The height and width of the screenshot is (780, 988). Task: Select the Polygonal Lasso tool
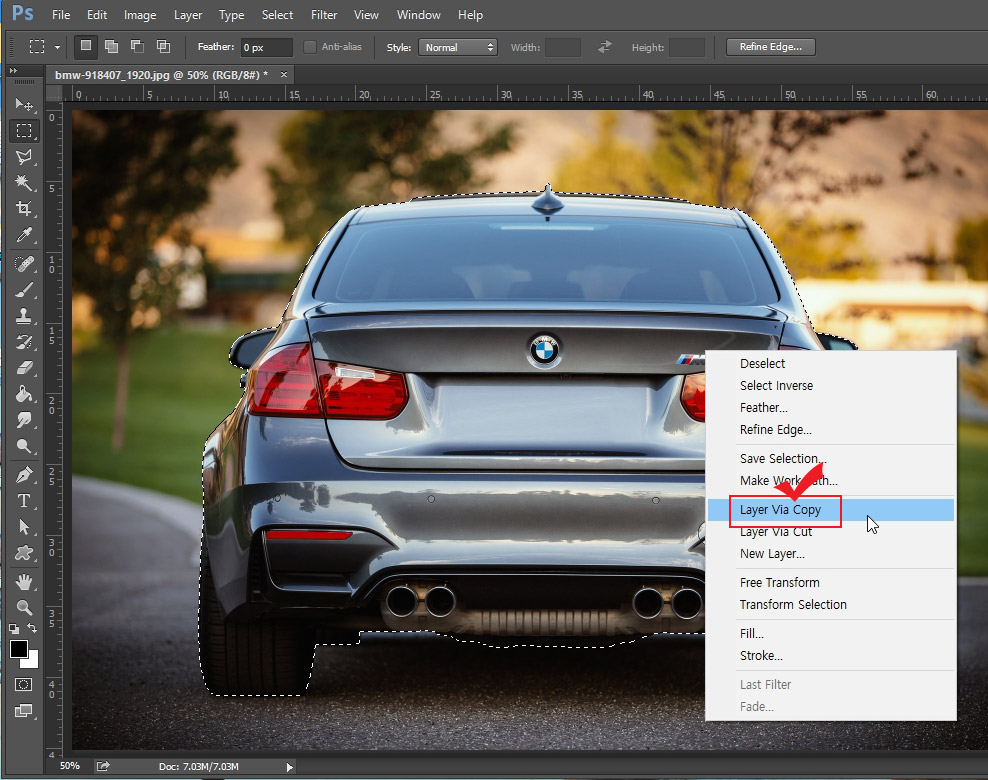[x=24, y=157]
